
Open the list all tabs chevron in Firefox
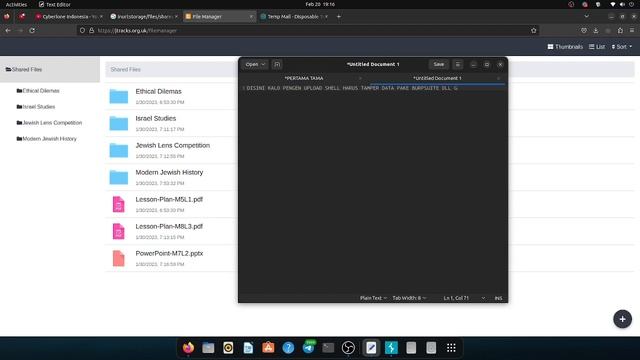(587, 17)
